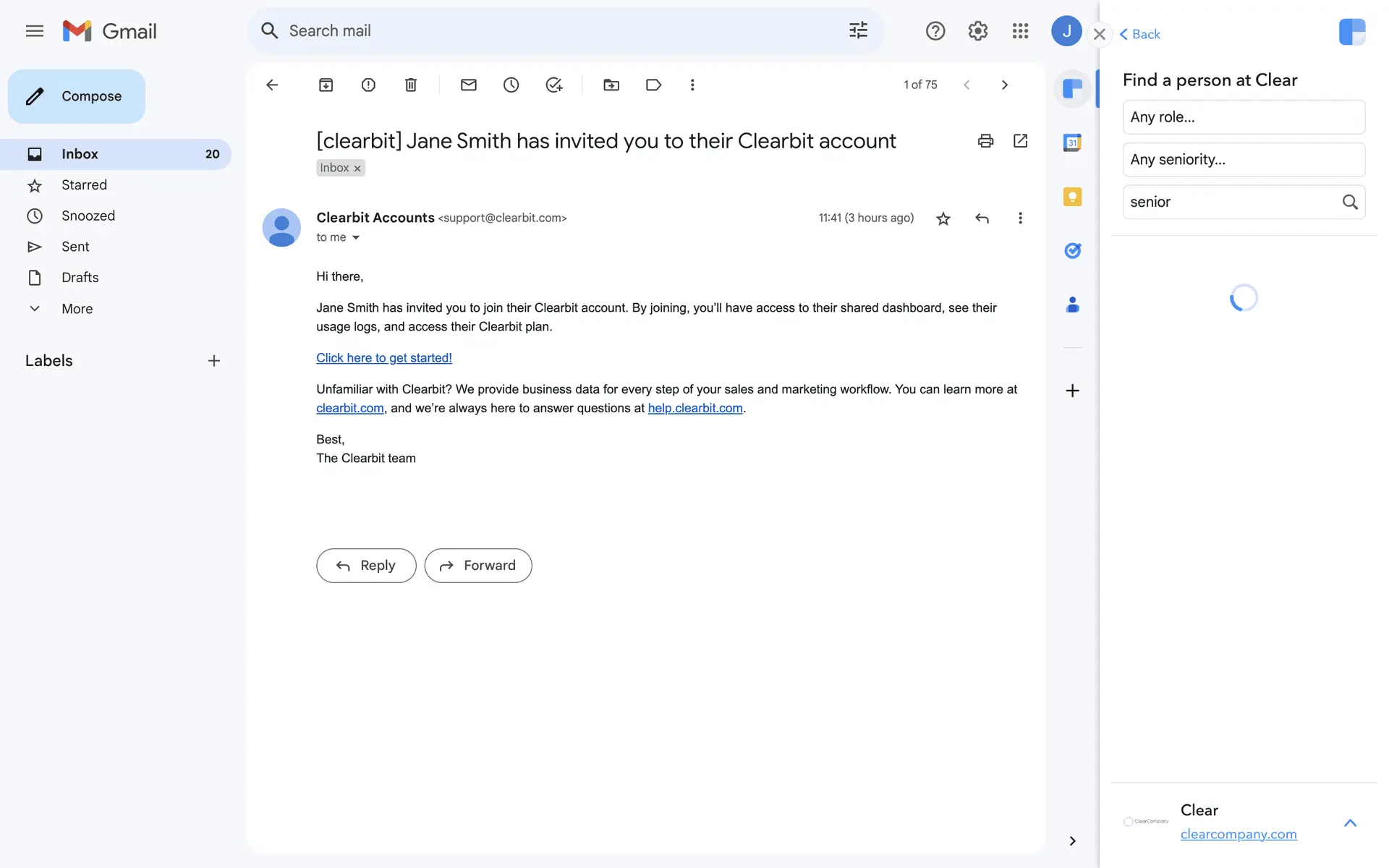This screenshot has height=868, width=1389.
Task: Go to the Drafts folder
Action: (x=80, y=278)
